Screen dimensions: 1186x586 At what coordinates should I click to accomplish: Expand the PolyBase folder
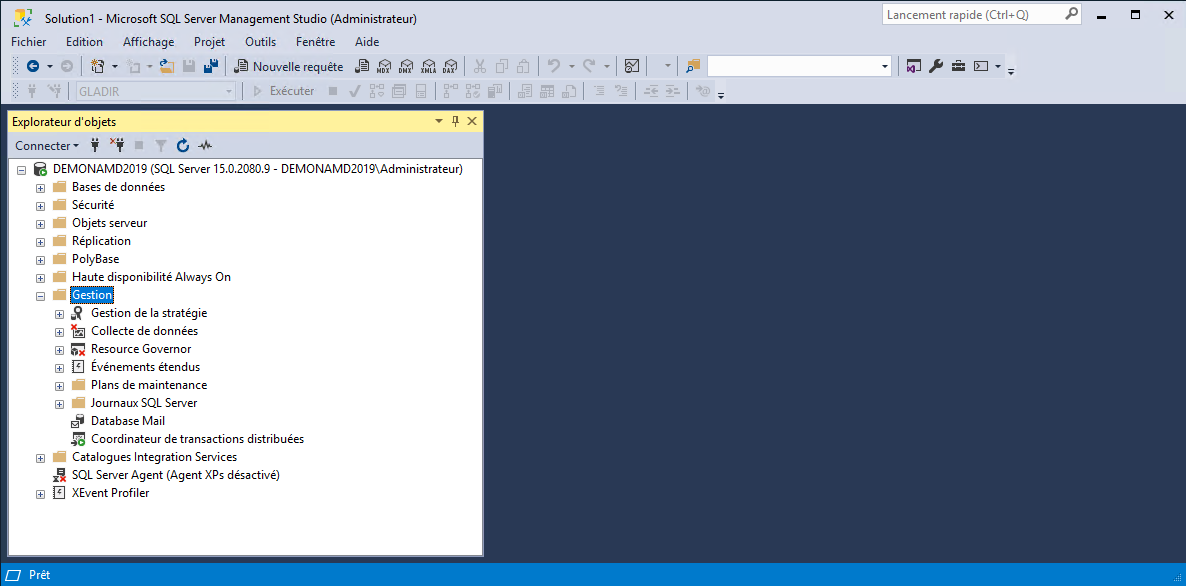(41, 260)
